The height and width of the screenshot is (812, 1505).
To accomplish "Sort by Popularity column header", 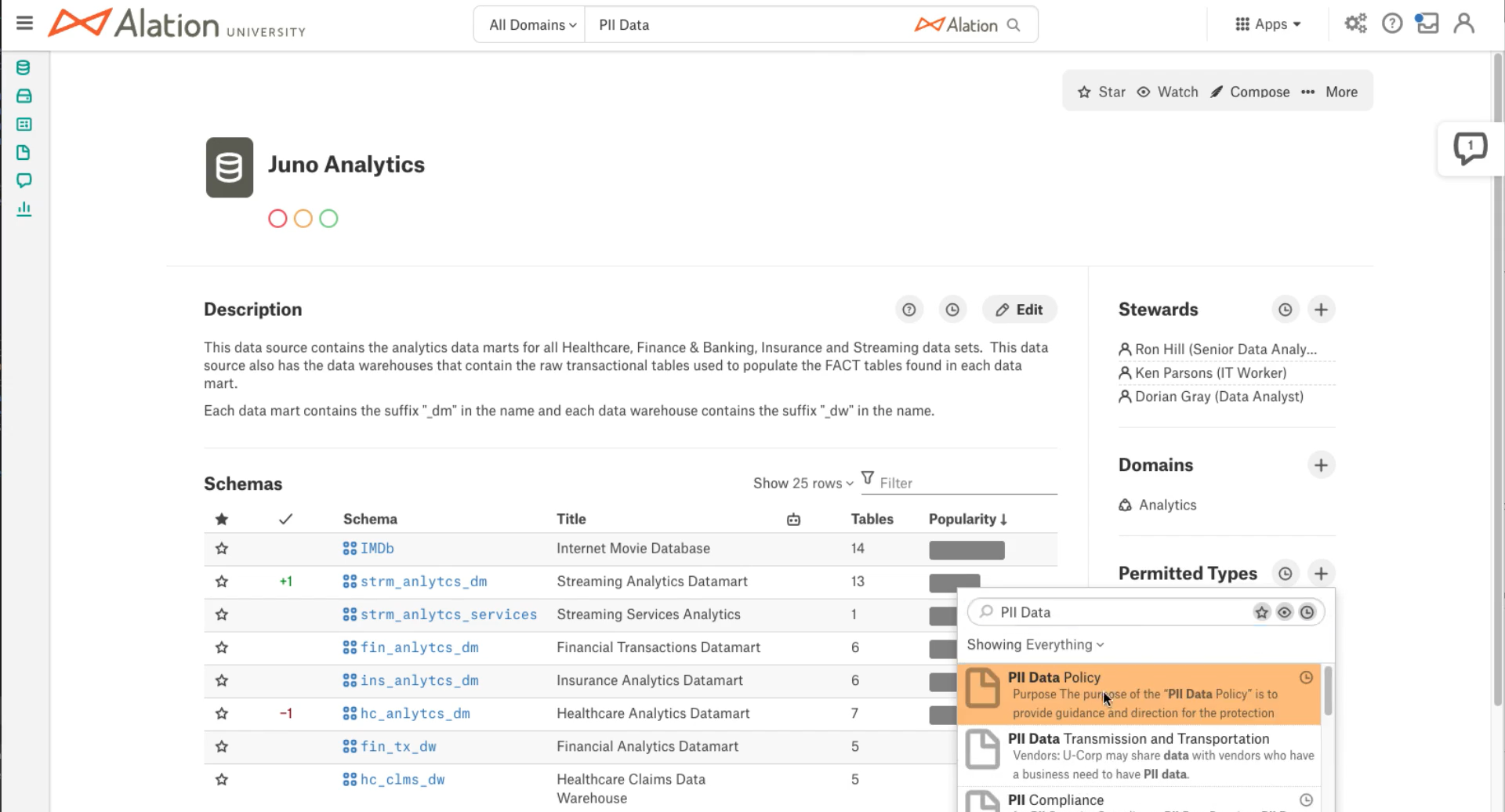I will tap(967, 519).
